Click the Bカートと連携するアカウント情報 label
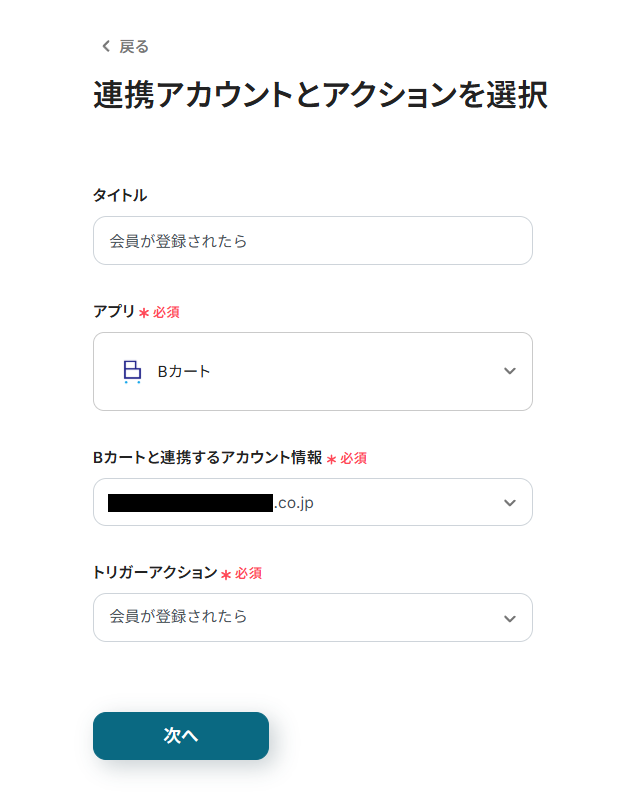 click(x=207, y=457)
